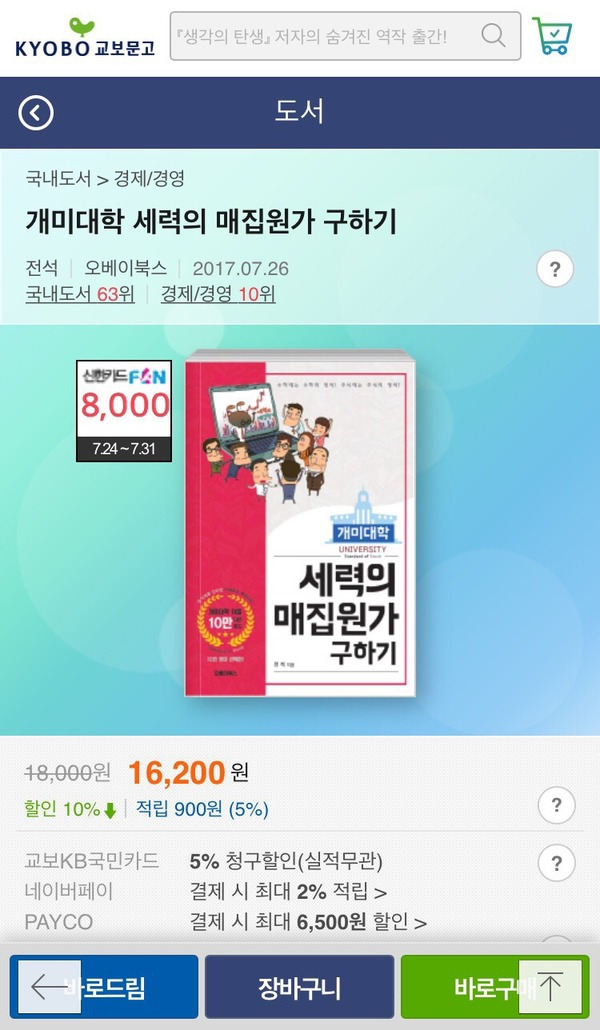Tap the book cover thumbnail image
The height and width of the screenshot is (1030, 600).
(300, 523)
